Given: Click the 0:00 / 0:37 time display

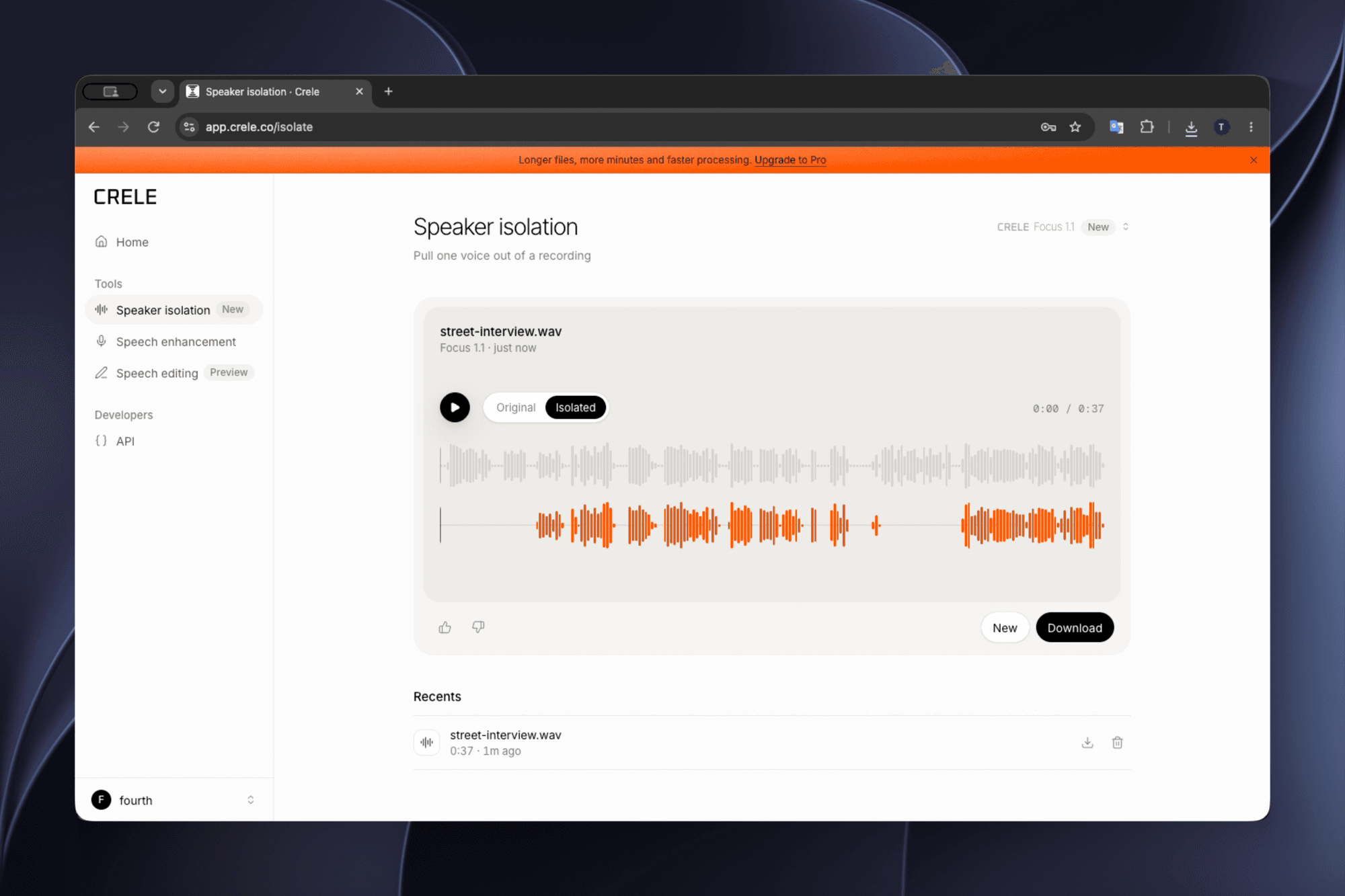Looking at the screenshot, I should (1068, 409).
